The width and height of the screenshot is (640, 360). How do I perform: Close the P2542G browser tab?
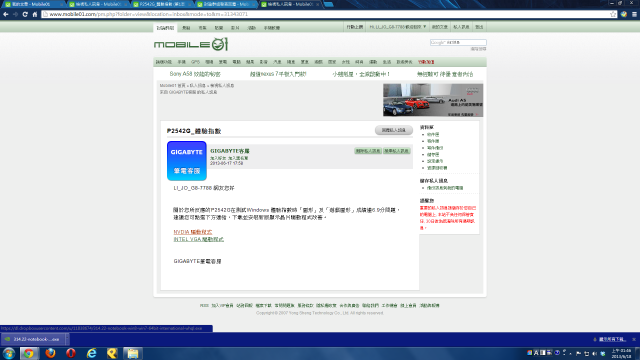[189, 4]
